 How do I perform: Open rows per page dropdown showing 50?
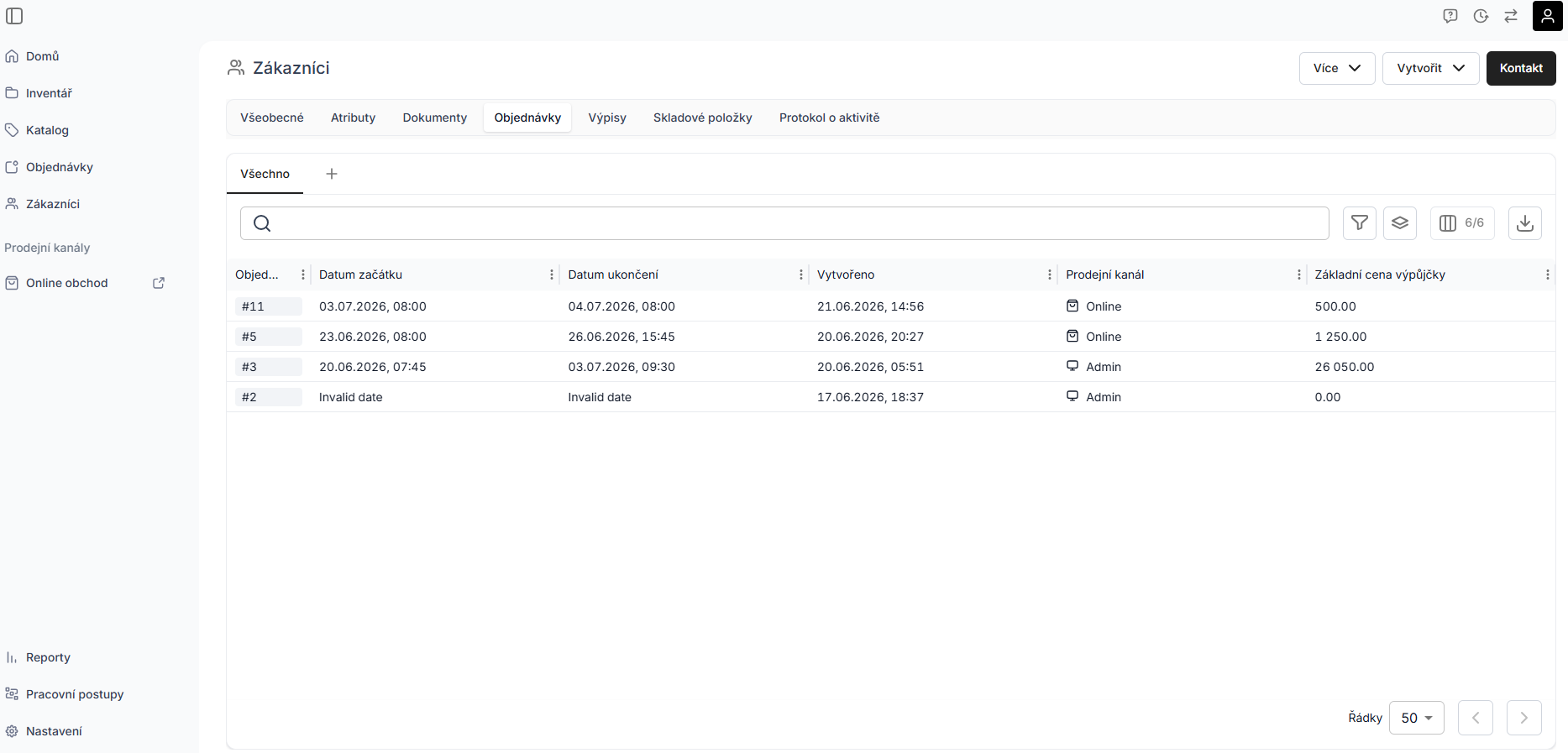1417,718
